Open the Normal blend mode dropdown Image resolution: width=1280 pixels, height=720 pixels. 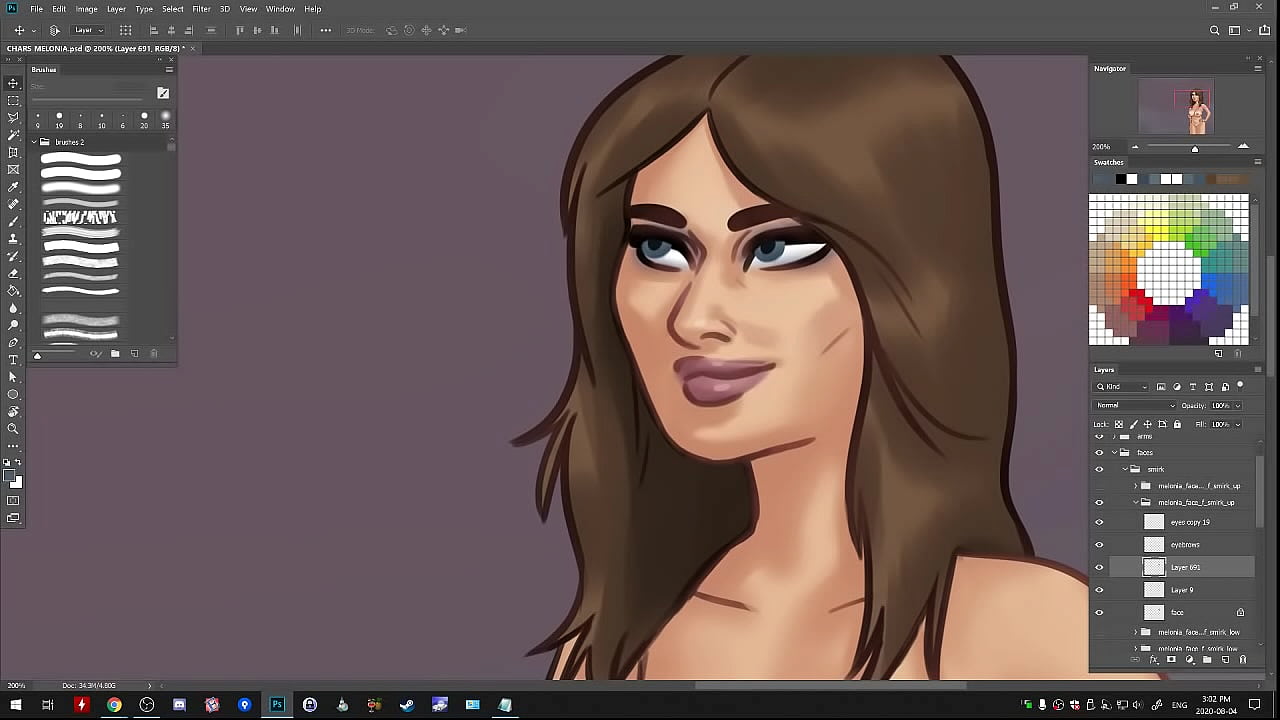[x=1135, y=406]
